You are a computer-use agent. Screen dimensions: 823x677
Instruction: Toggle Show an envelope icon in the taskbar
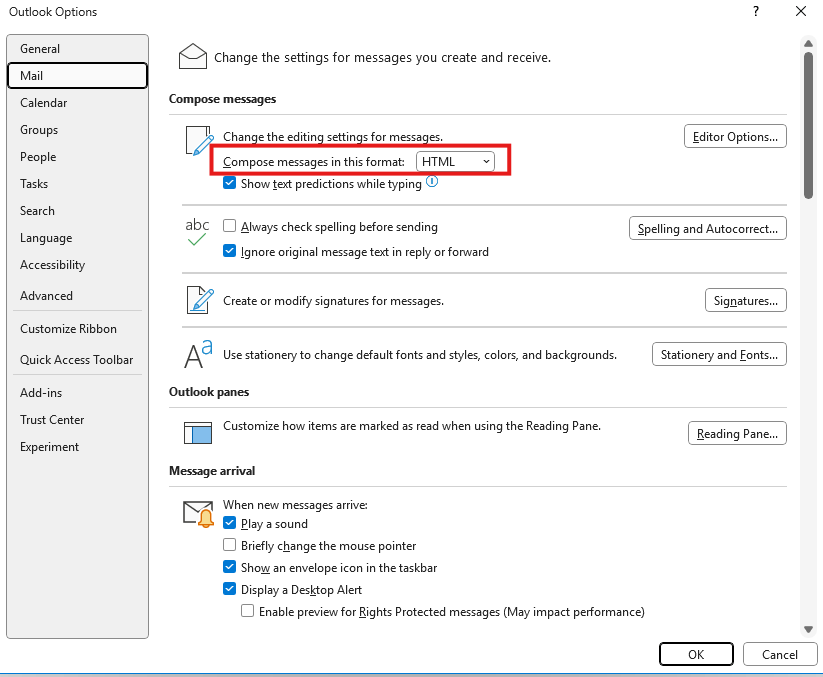229,567
